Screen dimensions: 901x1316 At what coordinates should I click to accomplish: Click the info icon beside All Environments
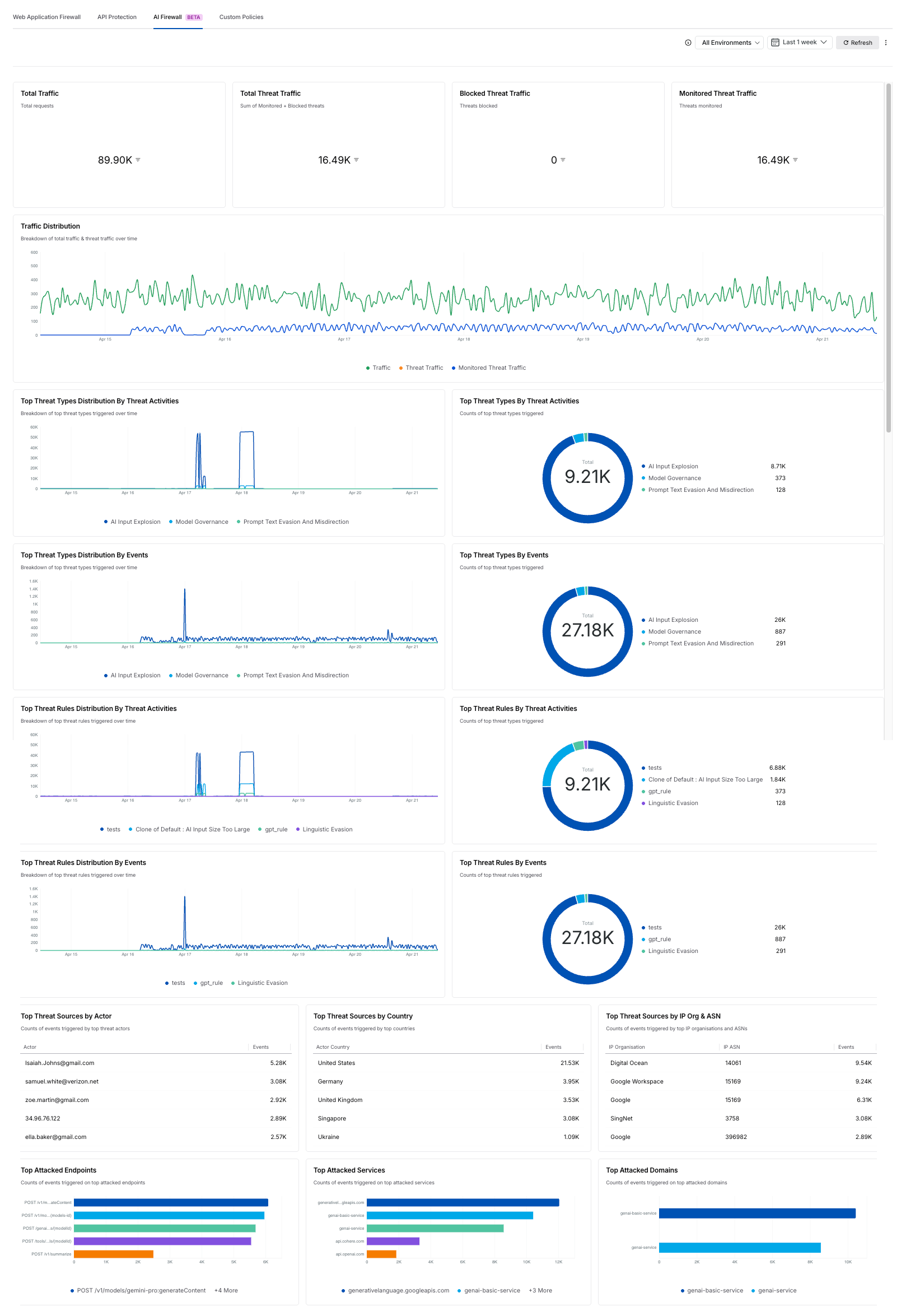pos(688,43)
